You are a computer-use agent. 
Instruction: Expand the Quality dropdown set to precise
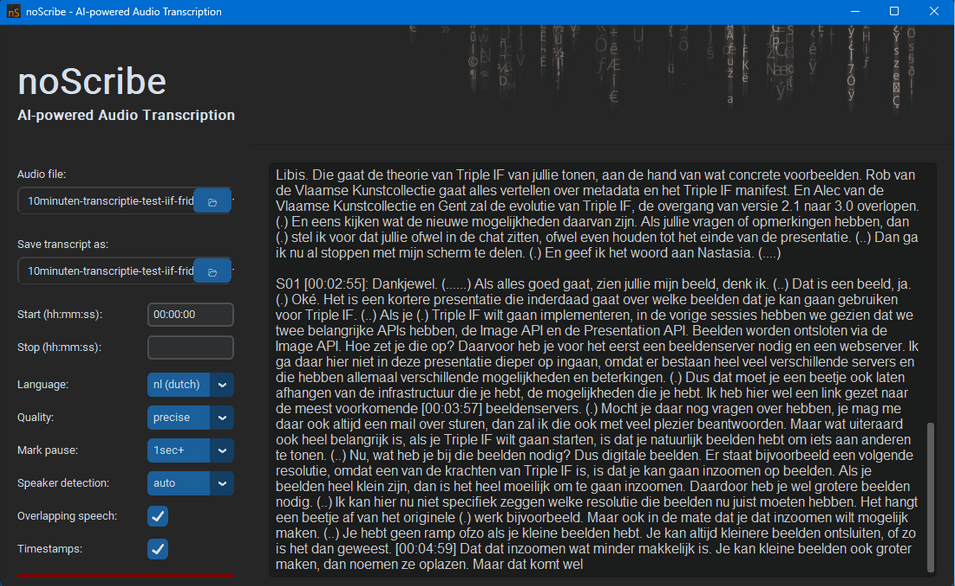tap(222, 417)
